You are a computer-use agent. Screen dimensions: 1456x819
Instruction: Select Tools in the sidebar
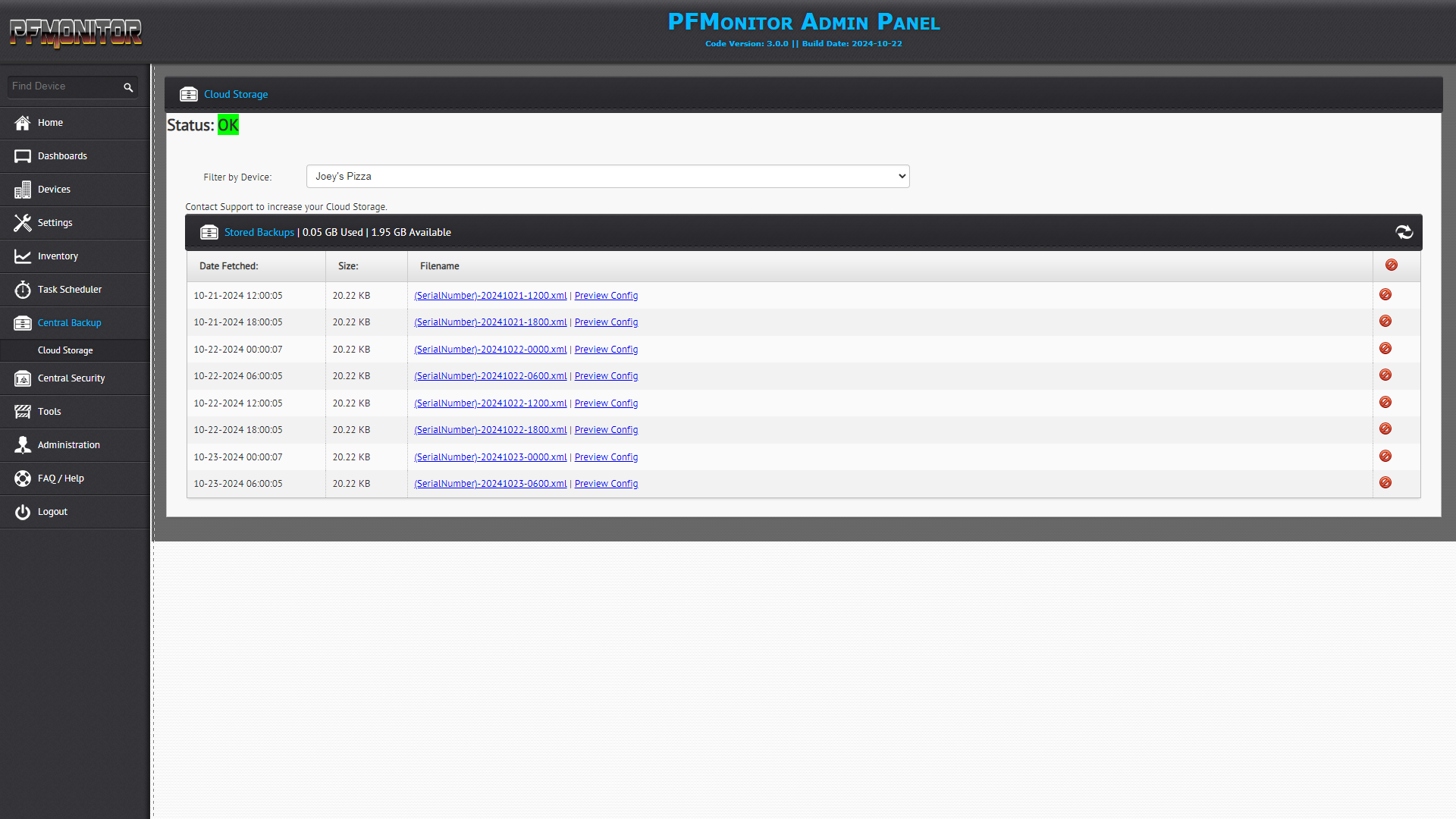coord(74,412)
